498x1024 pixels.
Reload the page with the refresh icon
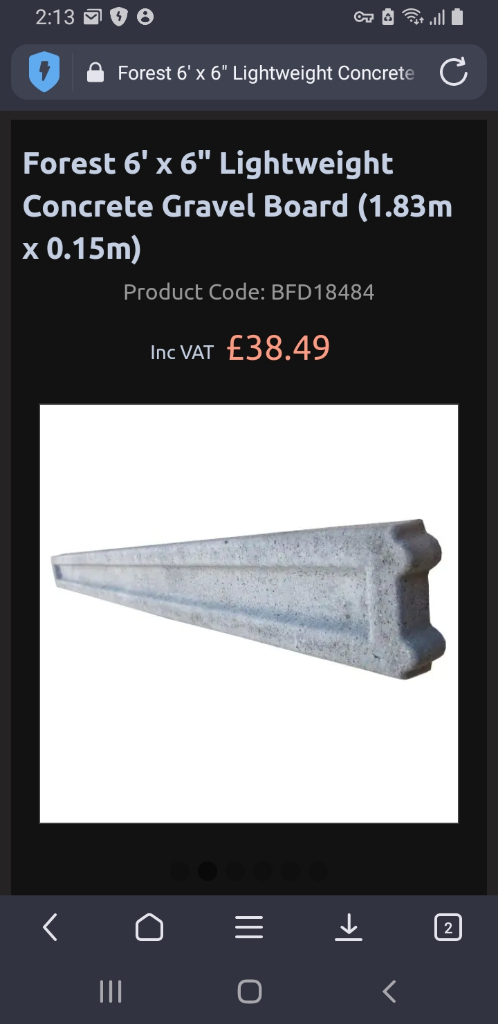(x=454, y=72)
